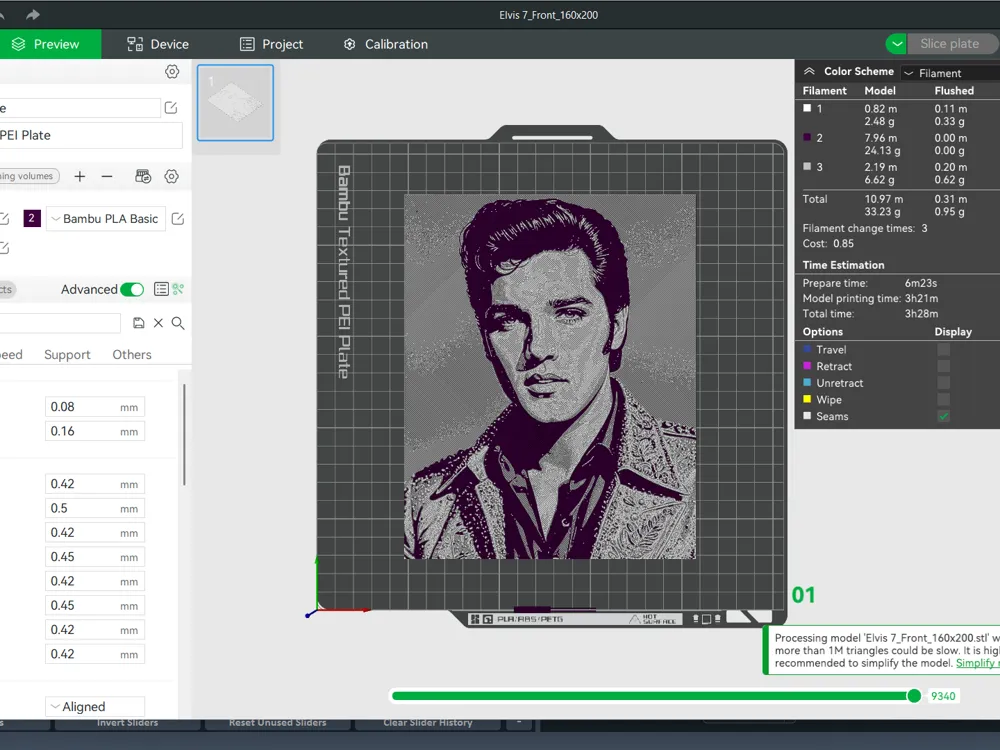Search settings with the magnifier icon

(178, 323)
